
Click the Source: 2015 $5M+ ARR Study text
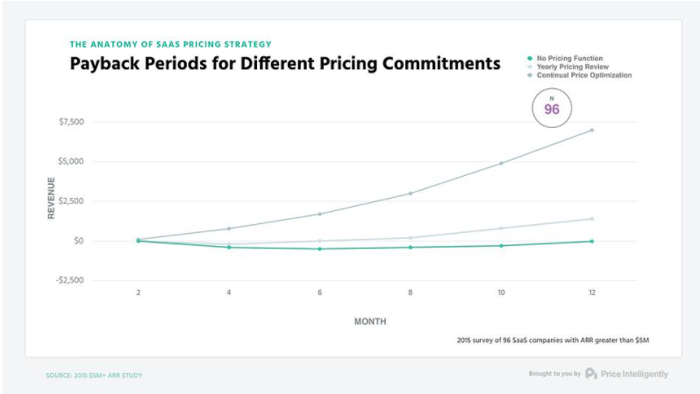(x=94, y=375)
